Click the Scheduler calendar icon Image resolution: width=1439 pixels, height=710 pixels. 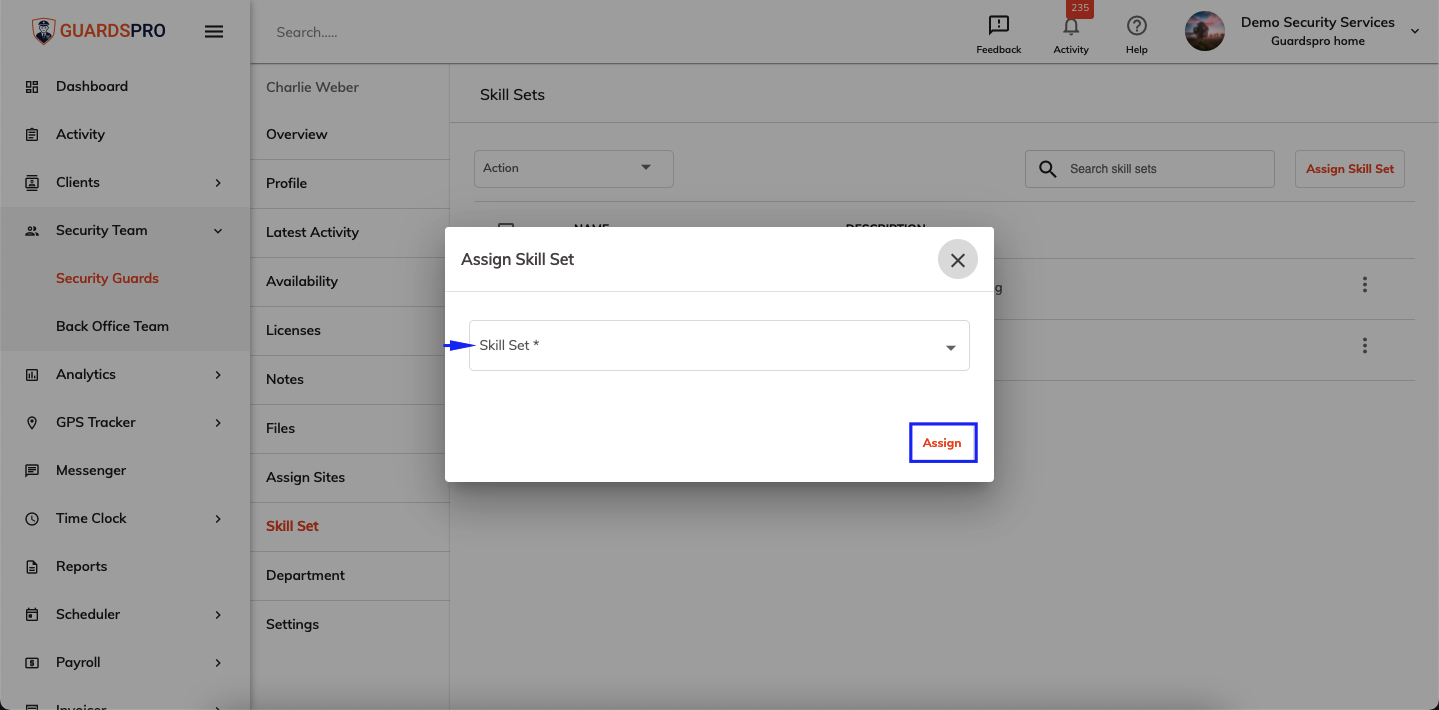32,615
